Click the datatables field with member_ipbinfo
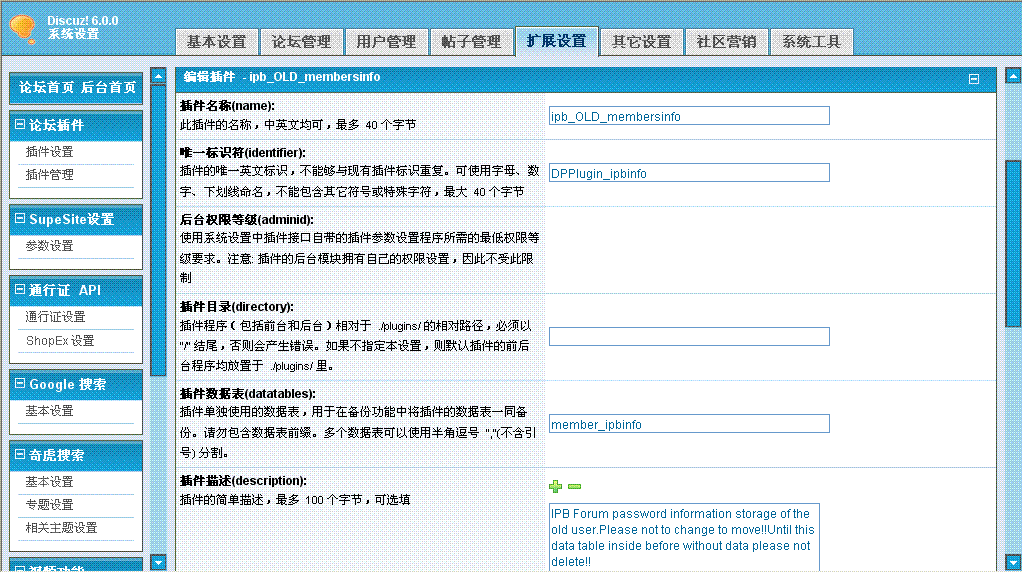This screenshot has height=572, width=1022. click(689, 424)
